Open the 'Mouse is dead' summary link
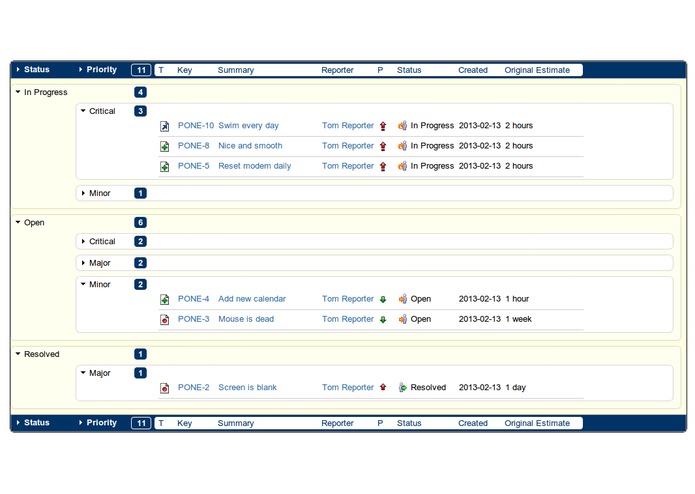 point(246,319)
